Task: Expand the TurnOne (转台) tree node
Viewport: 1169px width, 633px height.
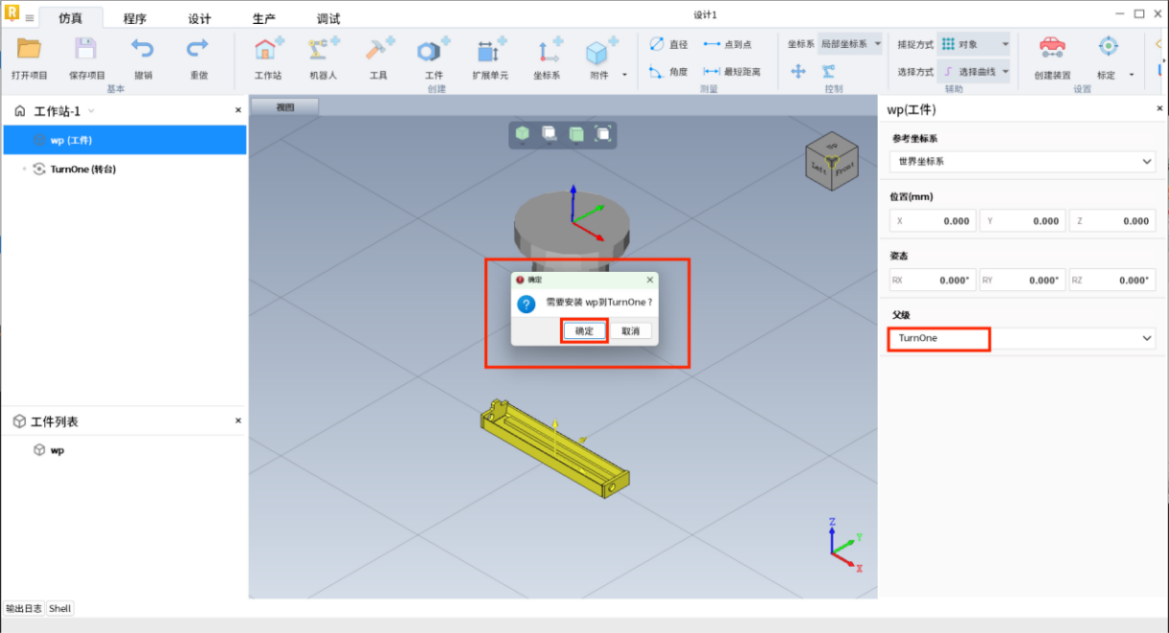Action: [24, 169]
